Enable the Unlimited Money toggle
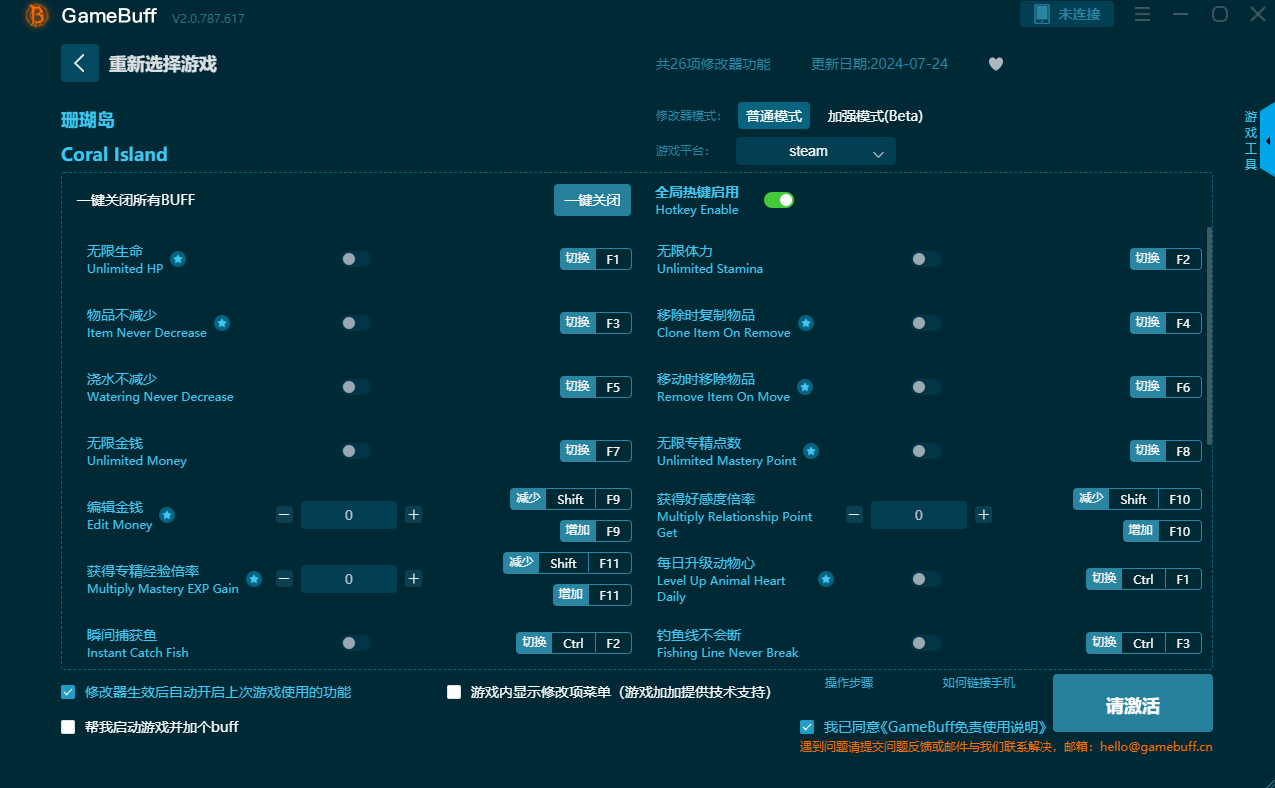The height and width of the screenshot is (788, 1275). [x=355, y=451]
